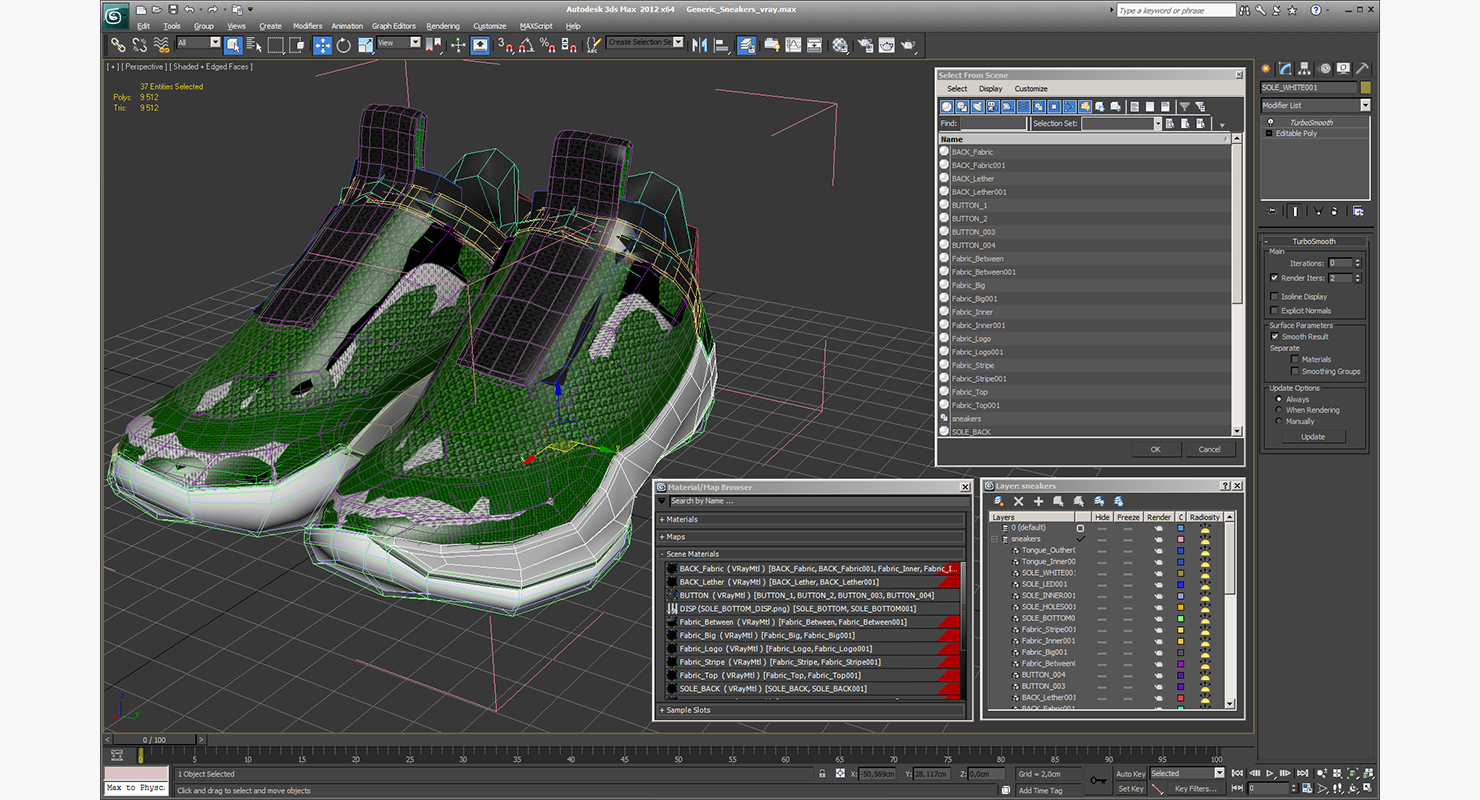Select When Rendering update option
1480x800 pixels.
pyautogui.click(x=1279, y=410)
